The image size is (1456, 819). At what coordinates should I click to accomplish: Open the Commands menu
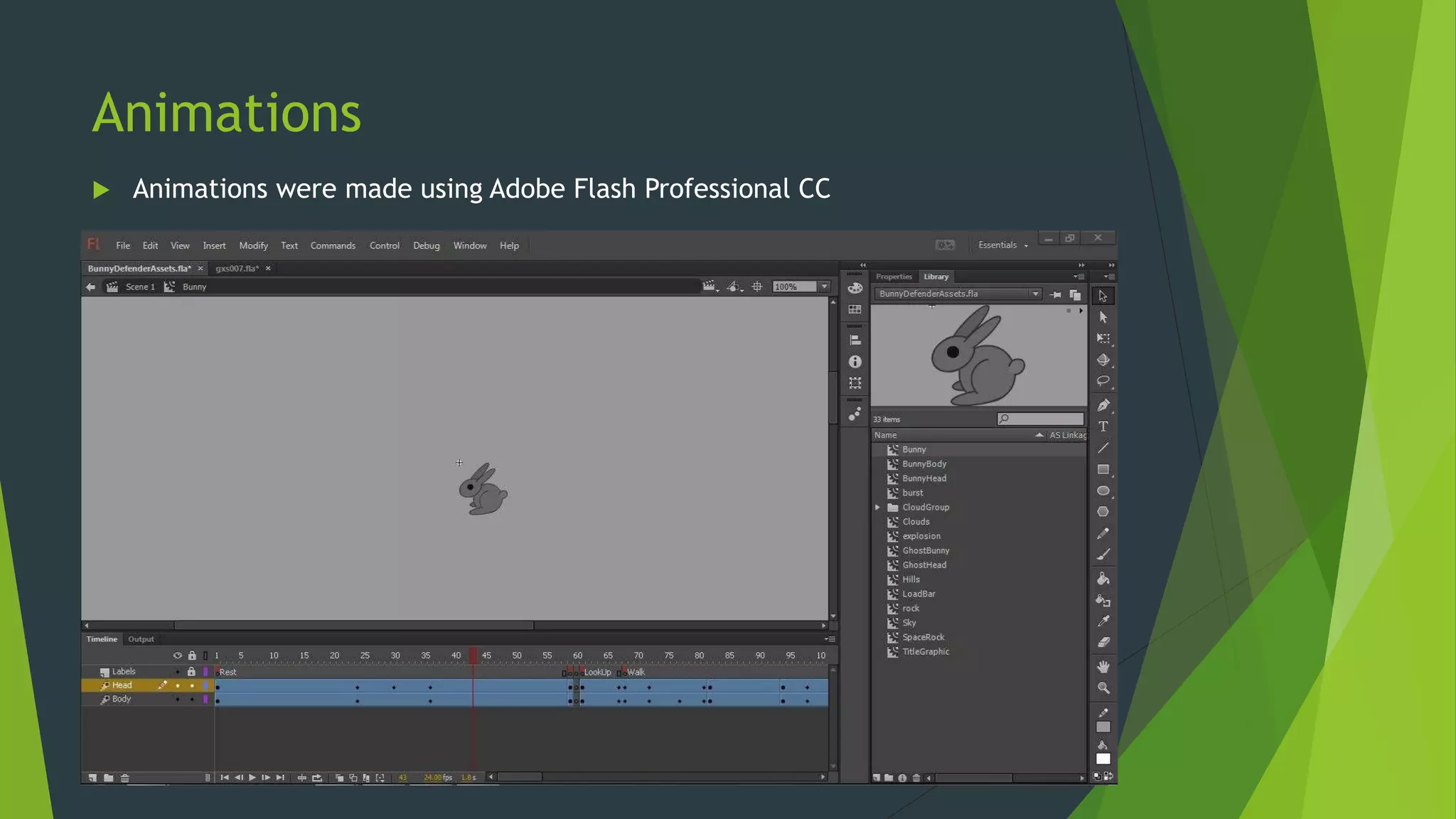coord(333,245)
